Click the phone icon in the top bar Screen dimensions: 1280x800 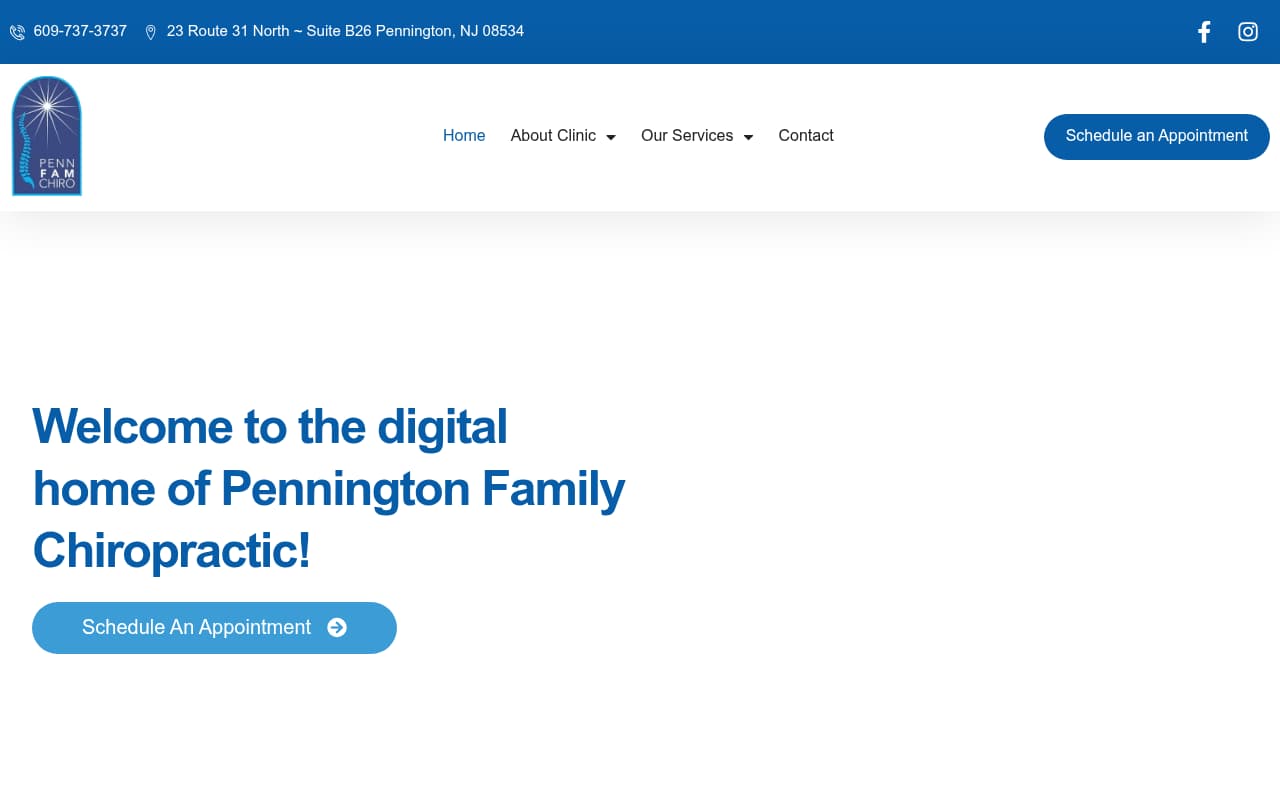[x=17, y=31]
